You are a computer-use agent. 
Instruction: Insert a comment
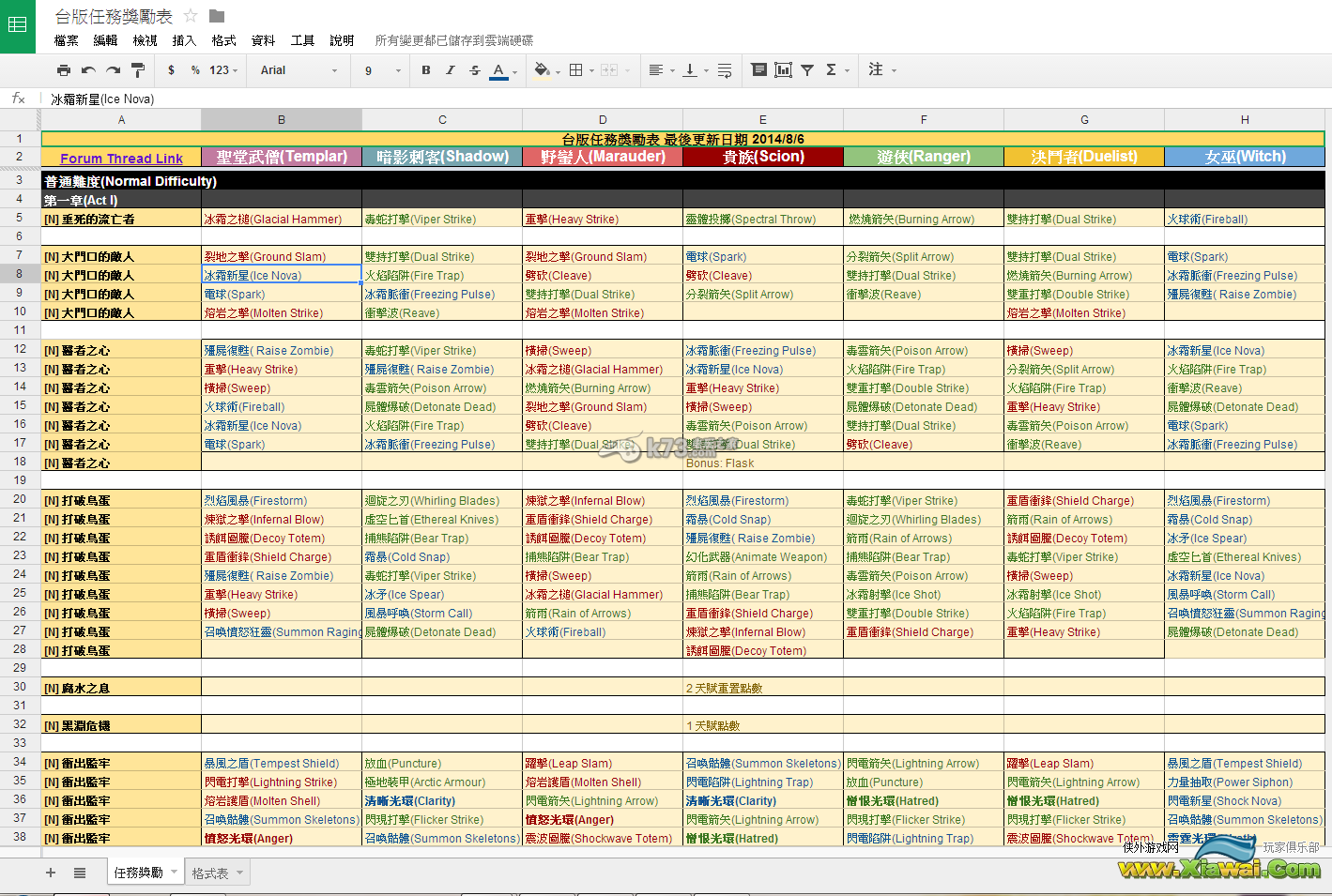pyautogui.click(x=759, y=70)
